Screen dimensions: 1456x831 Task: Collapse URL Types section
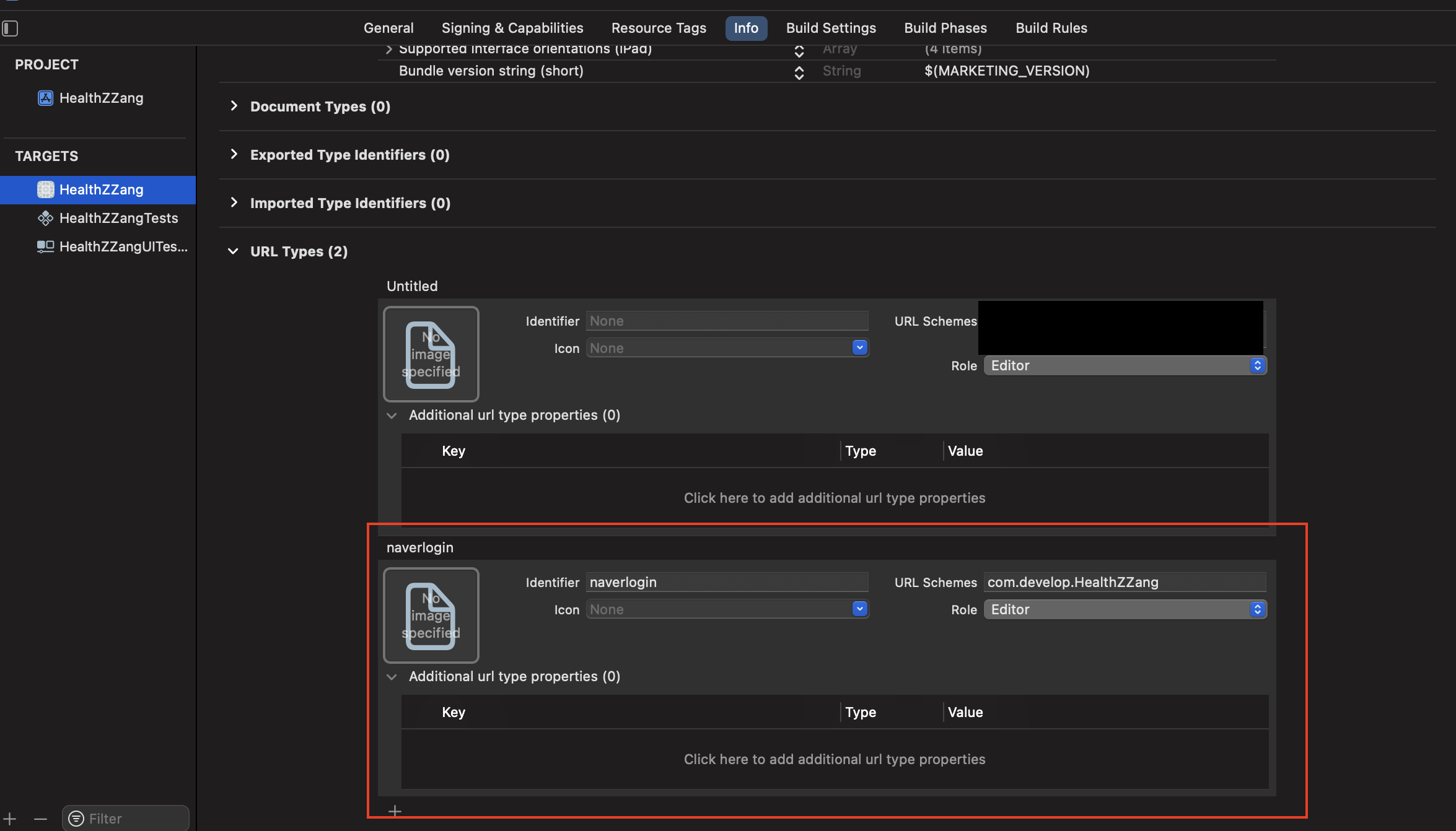pyautogui.click(x=233, y=251)
